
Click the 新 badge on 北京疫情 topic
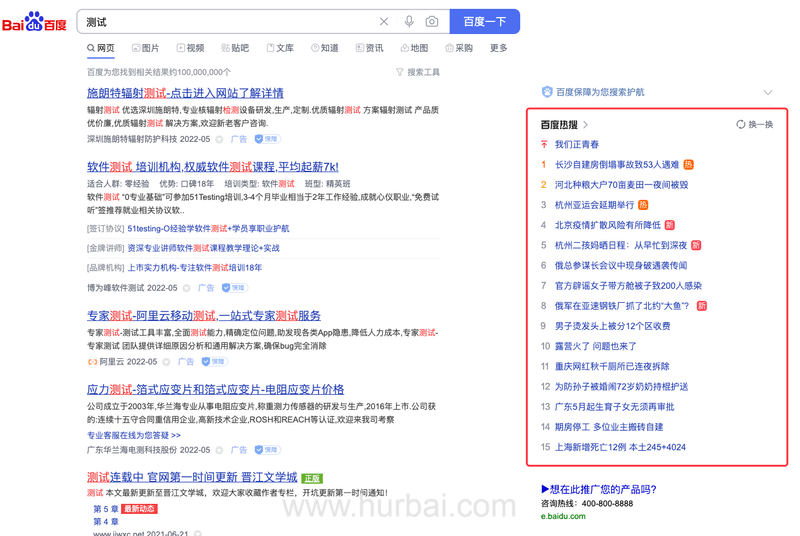tap(670, 225)
